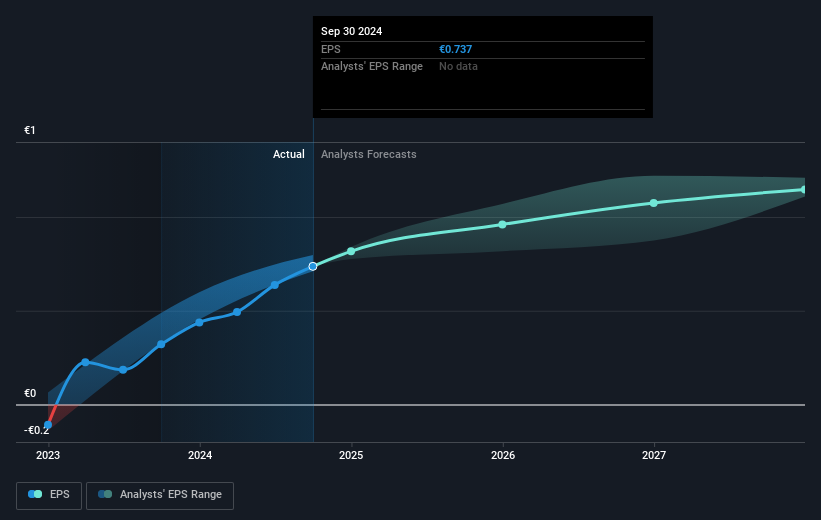Select the Sep 30 2024 EPS data point
821x520 pixels.
(x=313, y=267)
